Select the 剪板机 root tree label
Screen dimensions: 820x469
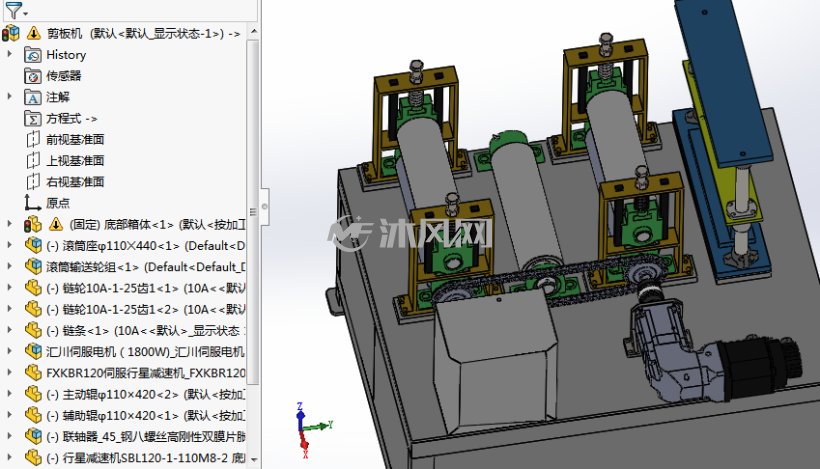143,34
